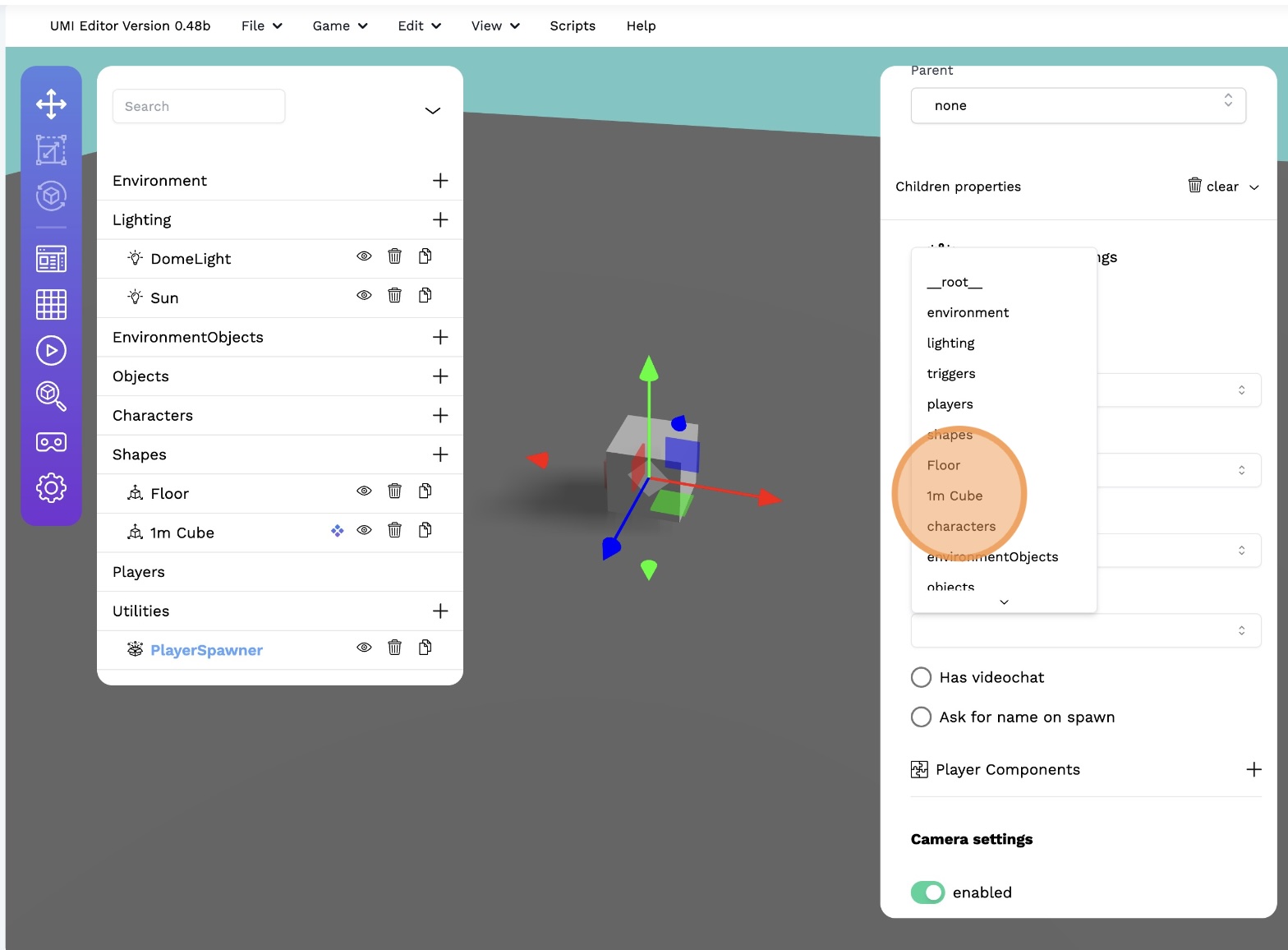The width and height of the screenshot is (1288, 950).
Task: Select the move/translate tool in sidebar
Action: tap(51, 104)
